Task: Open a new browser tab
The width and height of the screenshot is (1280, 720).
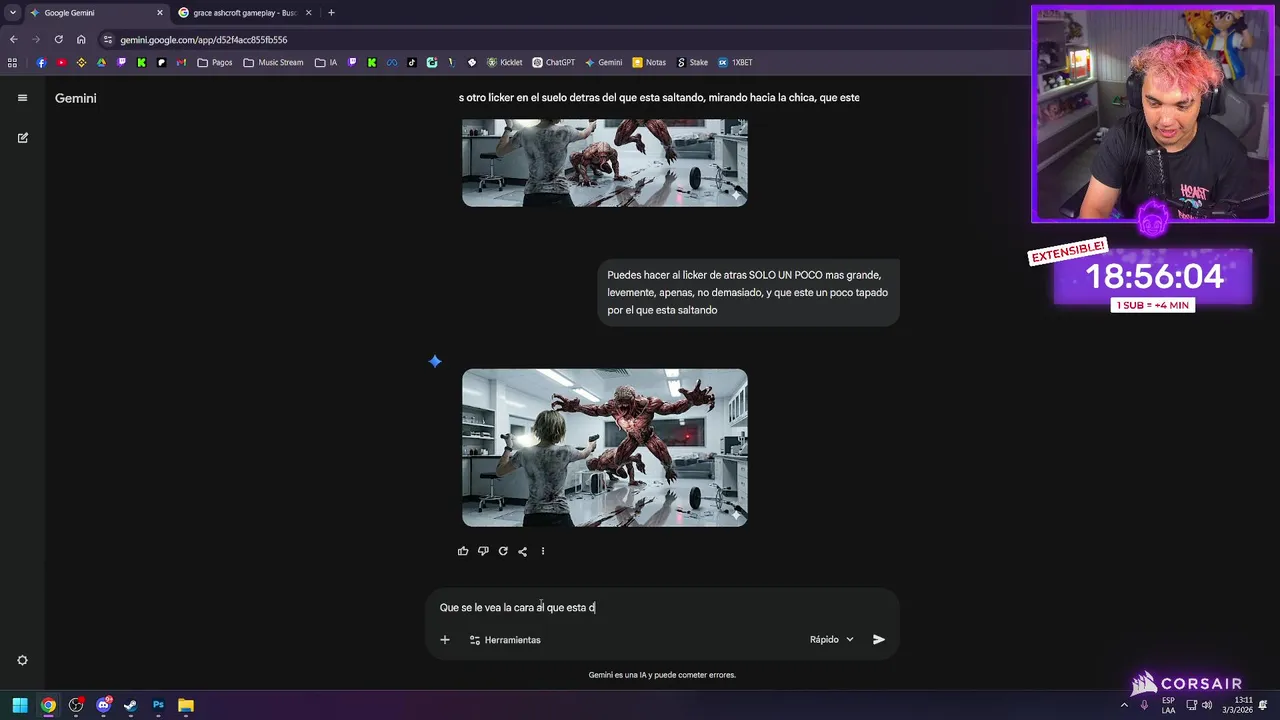Action: tap(331, 13)
